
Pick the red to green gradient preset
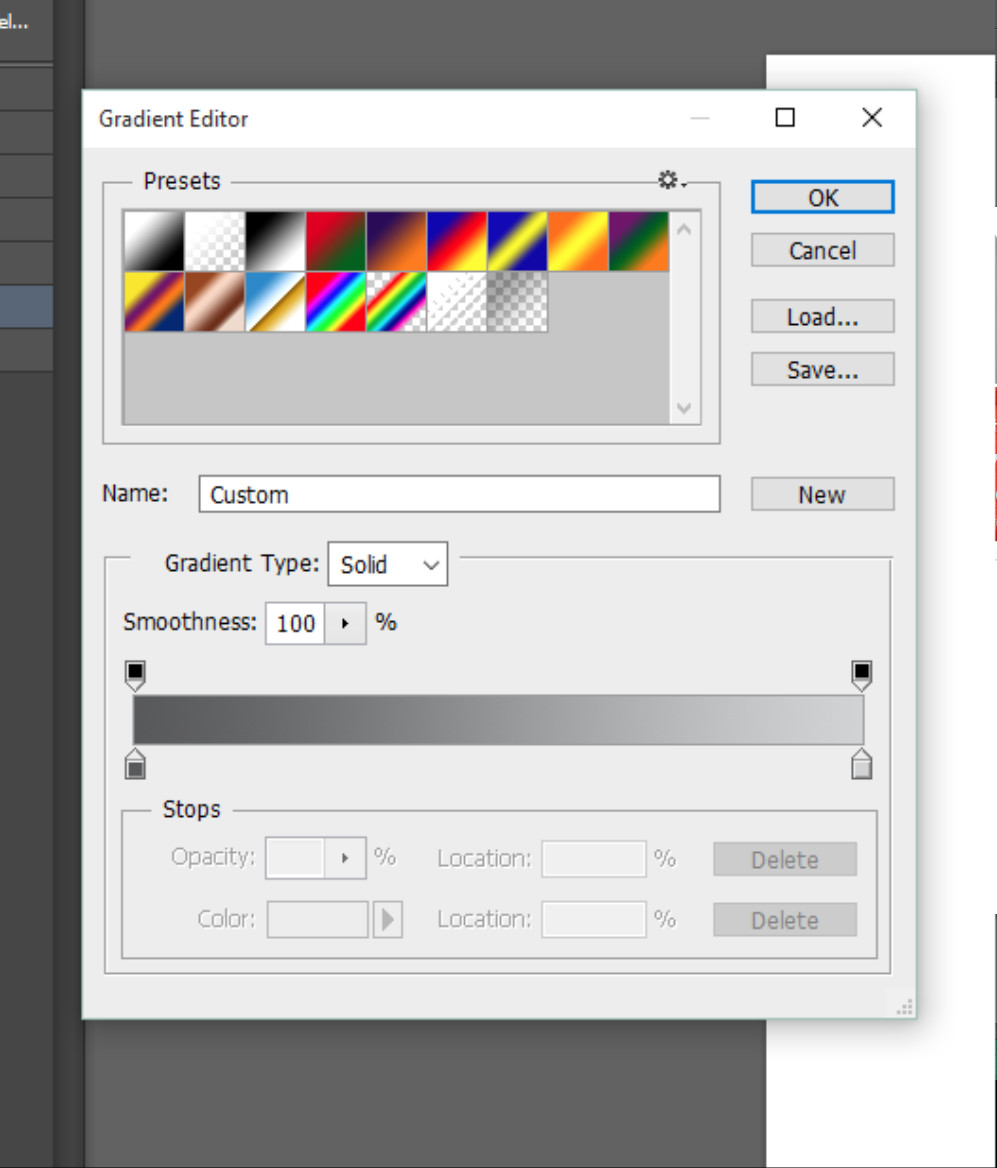coord(336,241)
